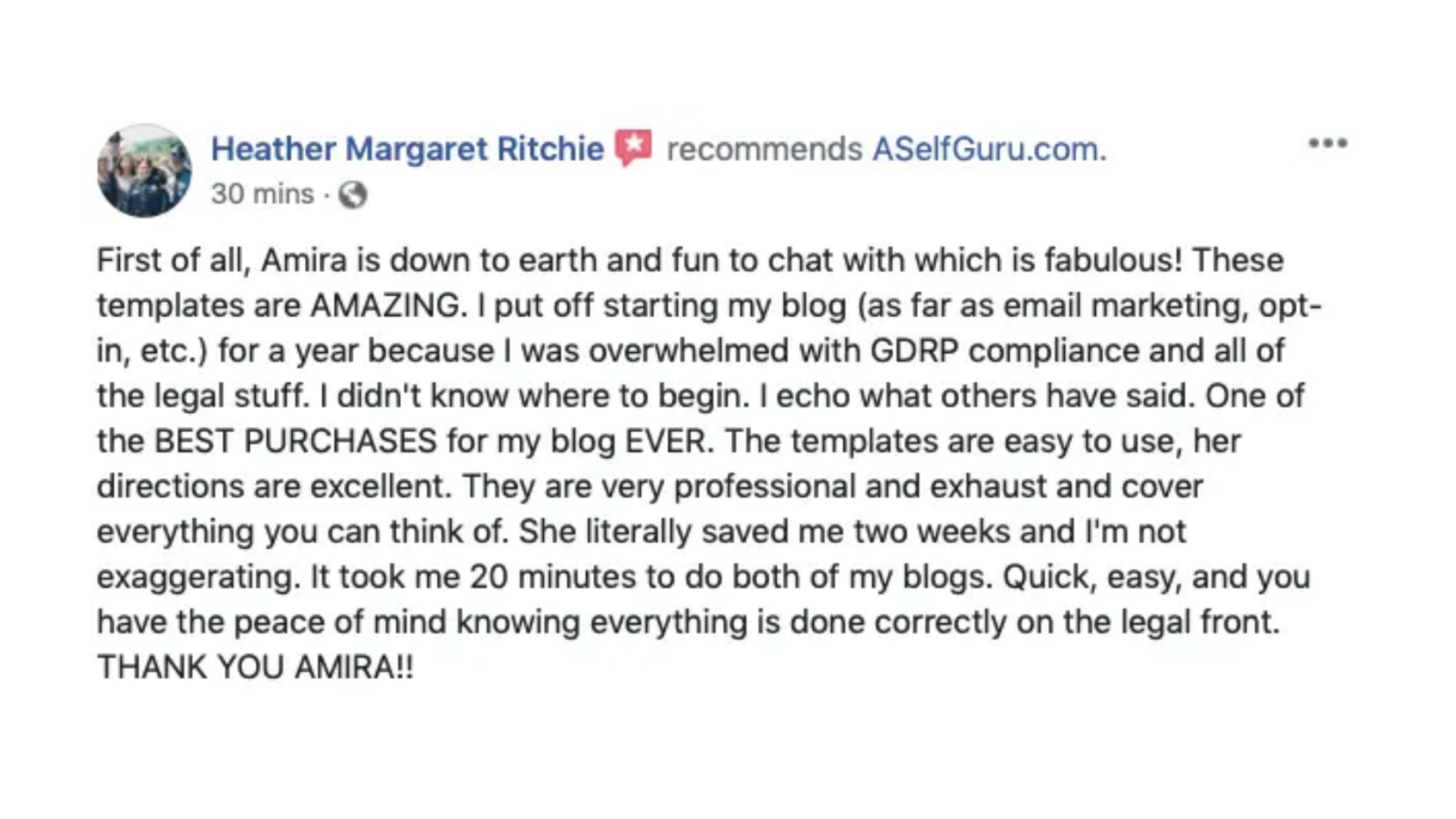Click the word AMAZING in the review

point(385,306)
